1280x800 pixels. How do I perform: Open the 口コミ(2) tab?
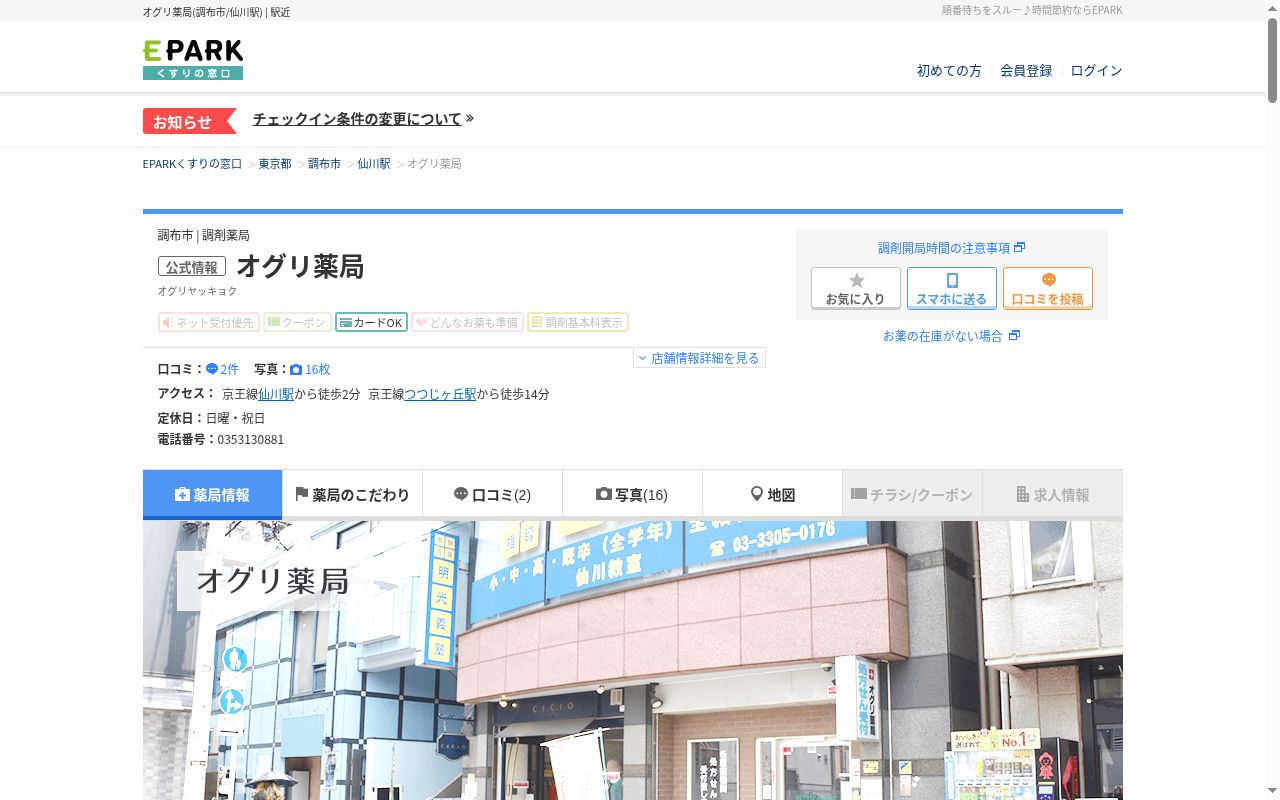[492, 494]
